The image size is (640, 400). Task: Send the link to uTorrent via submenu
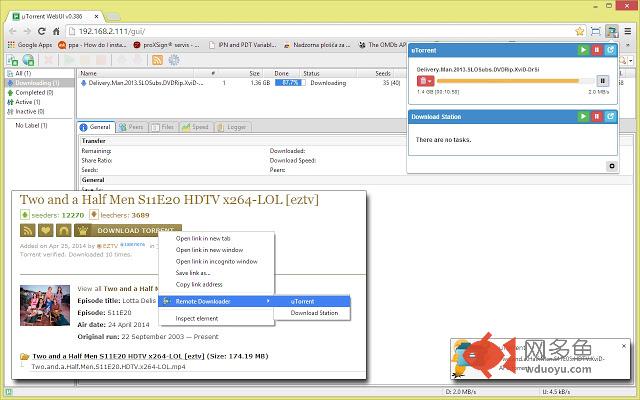click(x=312, y=301)
